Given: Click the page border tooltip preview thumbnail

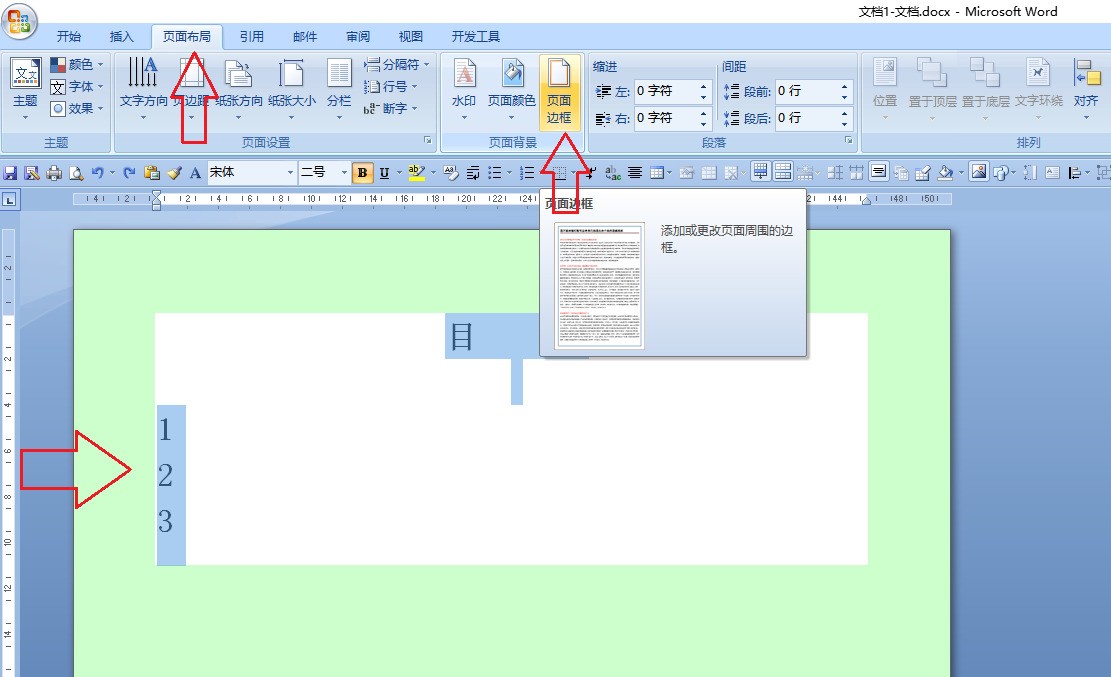Looking at the screenshot, I should 599,286.
